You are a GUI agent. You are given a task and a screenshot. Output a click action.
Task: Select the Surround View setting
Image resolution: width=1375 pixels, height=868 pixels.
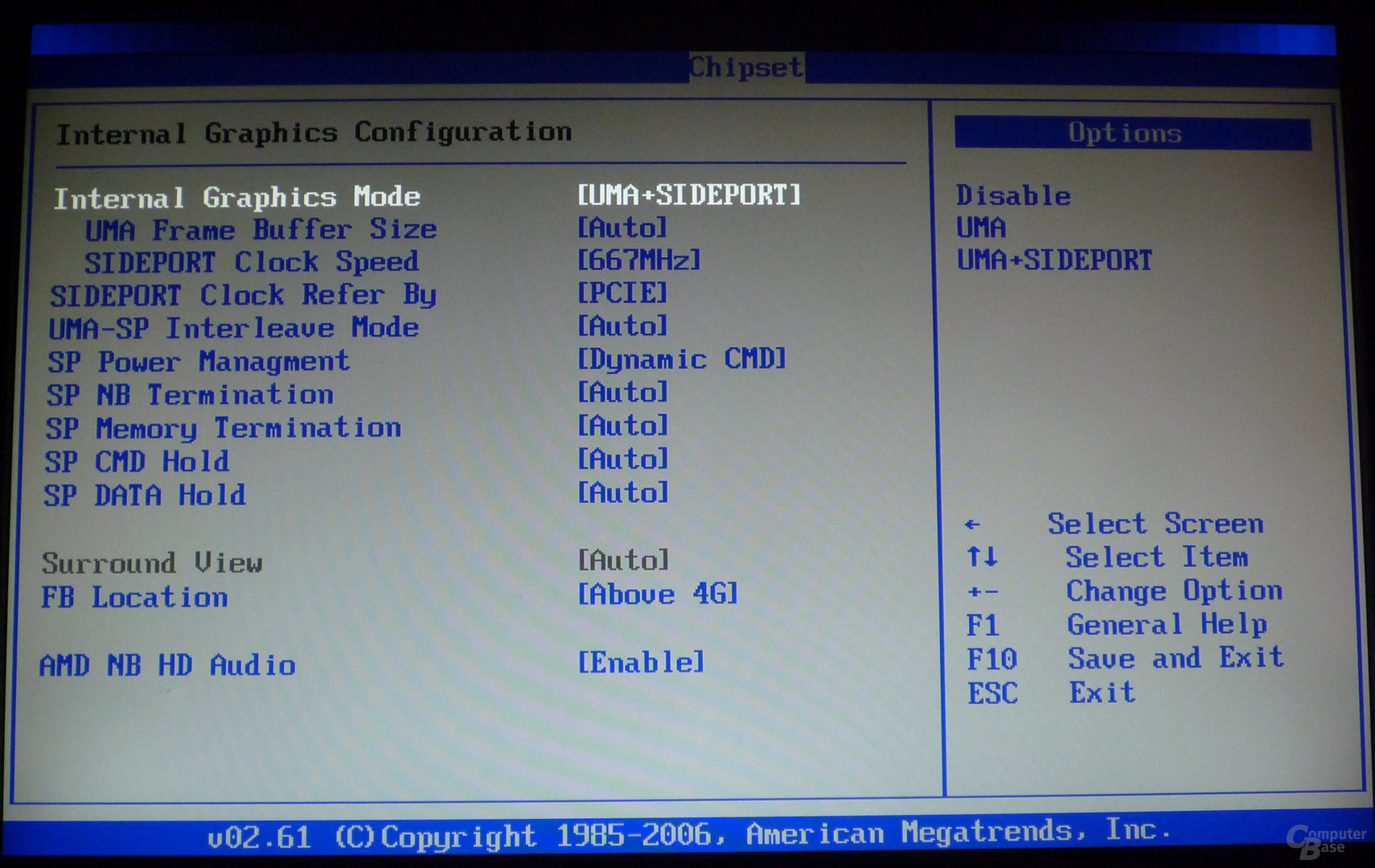(x=152, y=563)
